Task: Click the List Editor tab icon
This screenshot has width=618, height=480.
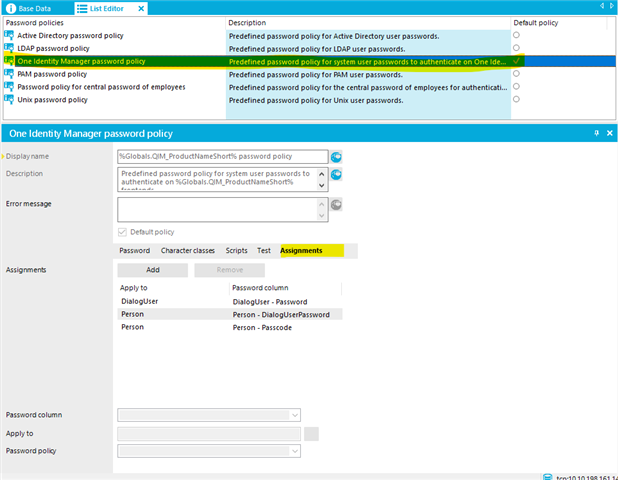Action: 82,8
